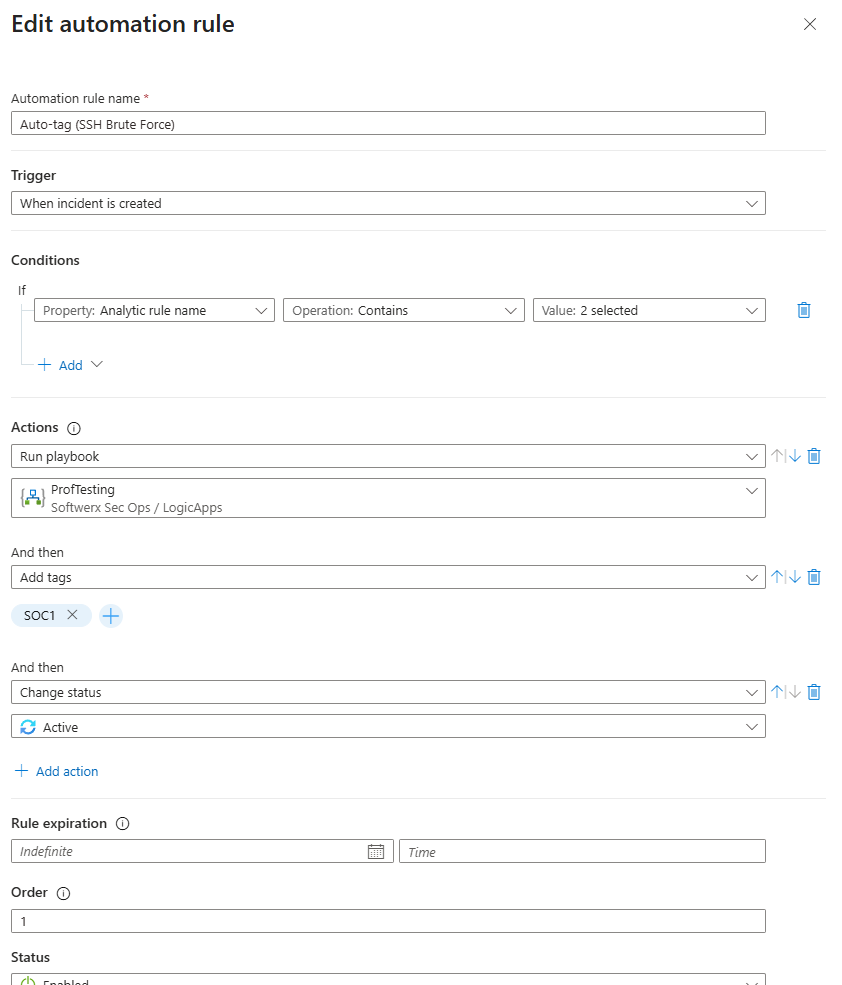Add a new tag with plus button
Viewport: 842px width, 985px height.
[x=111, y=616]
